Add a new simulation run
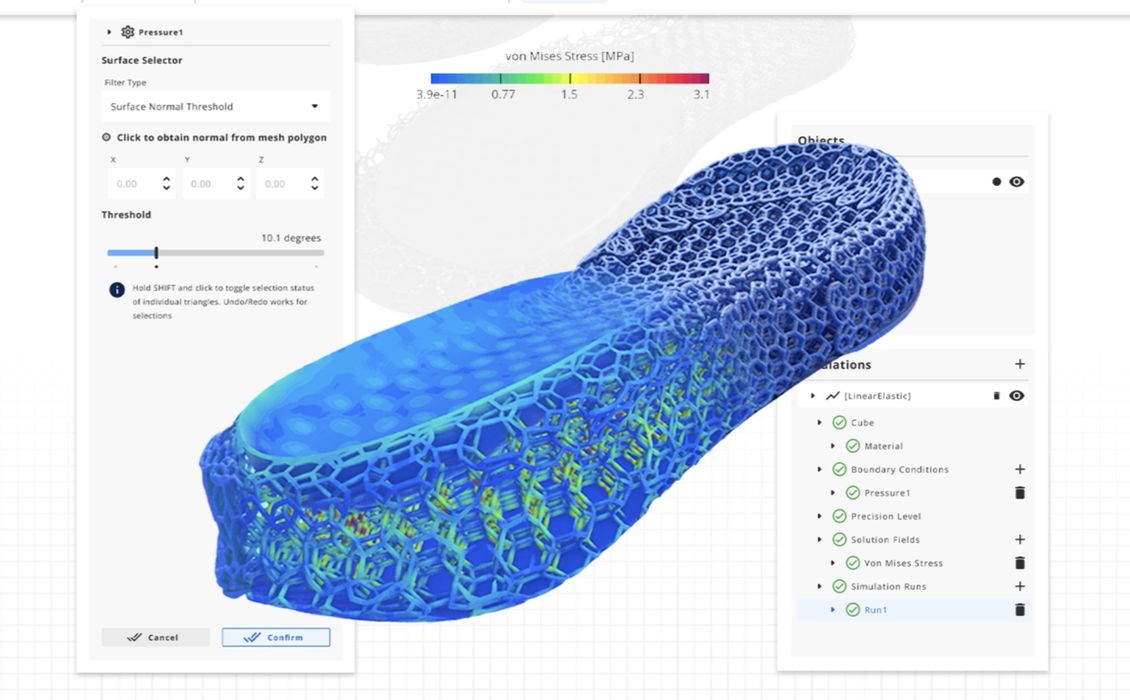Screen dimensions: 1130x700 [1020, 586]
